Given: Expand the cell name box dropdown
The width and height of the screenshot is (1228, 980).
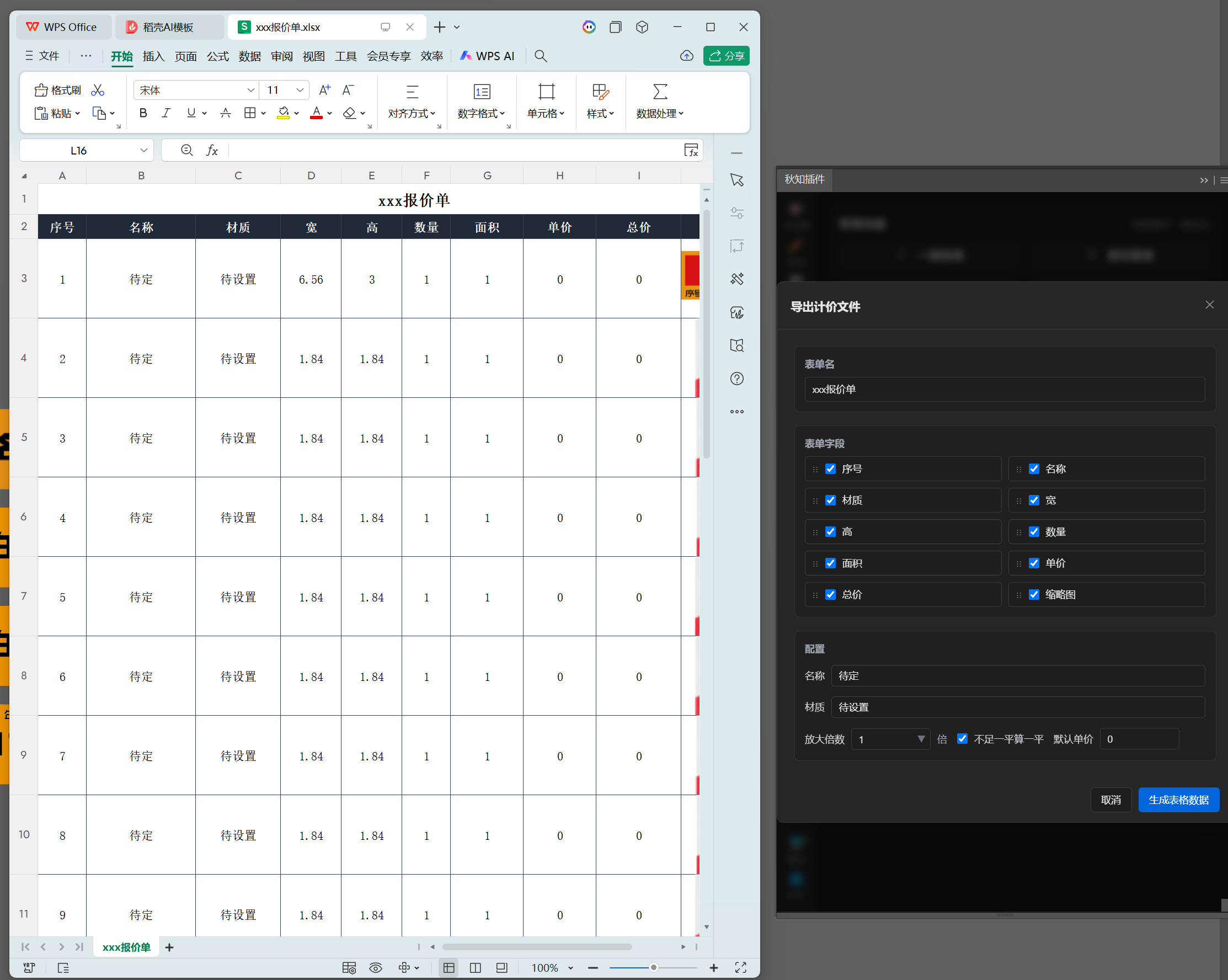Looking at the screenshot, I should point(143,151).
